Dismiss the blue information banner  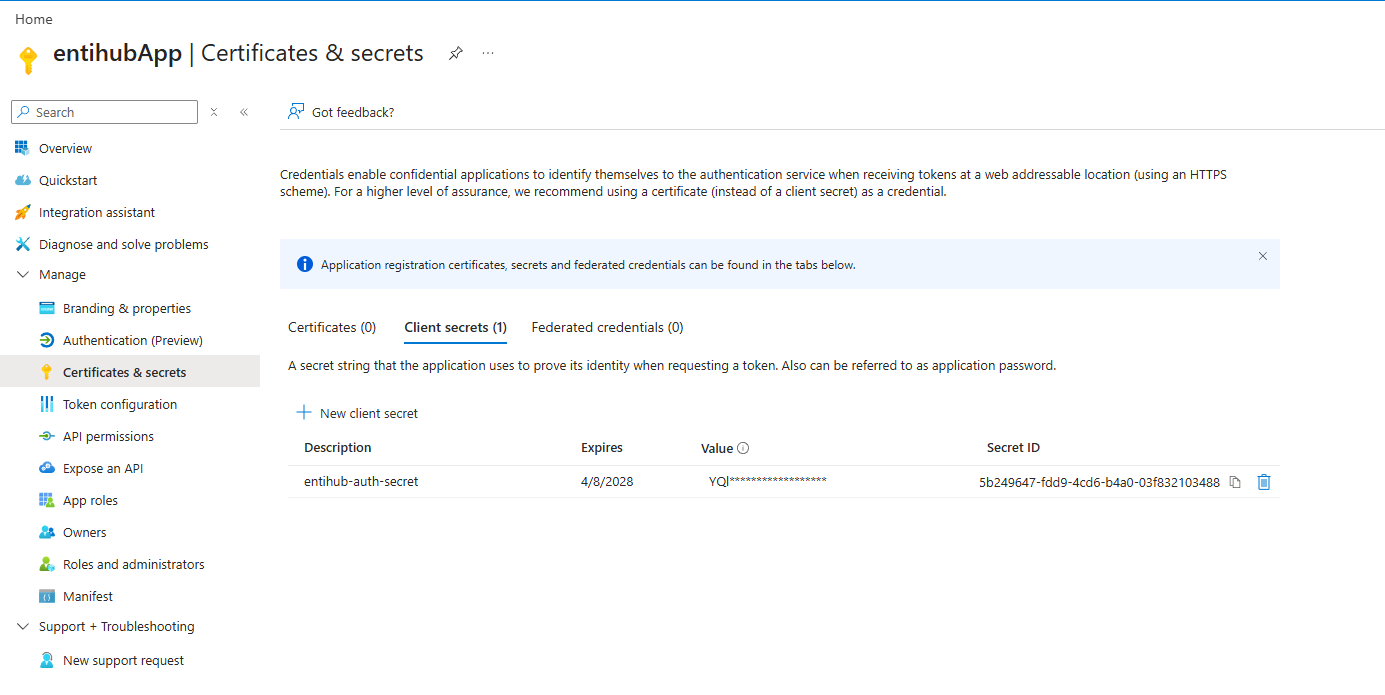tap(1262, 256)
